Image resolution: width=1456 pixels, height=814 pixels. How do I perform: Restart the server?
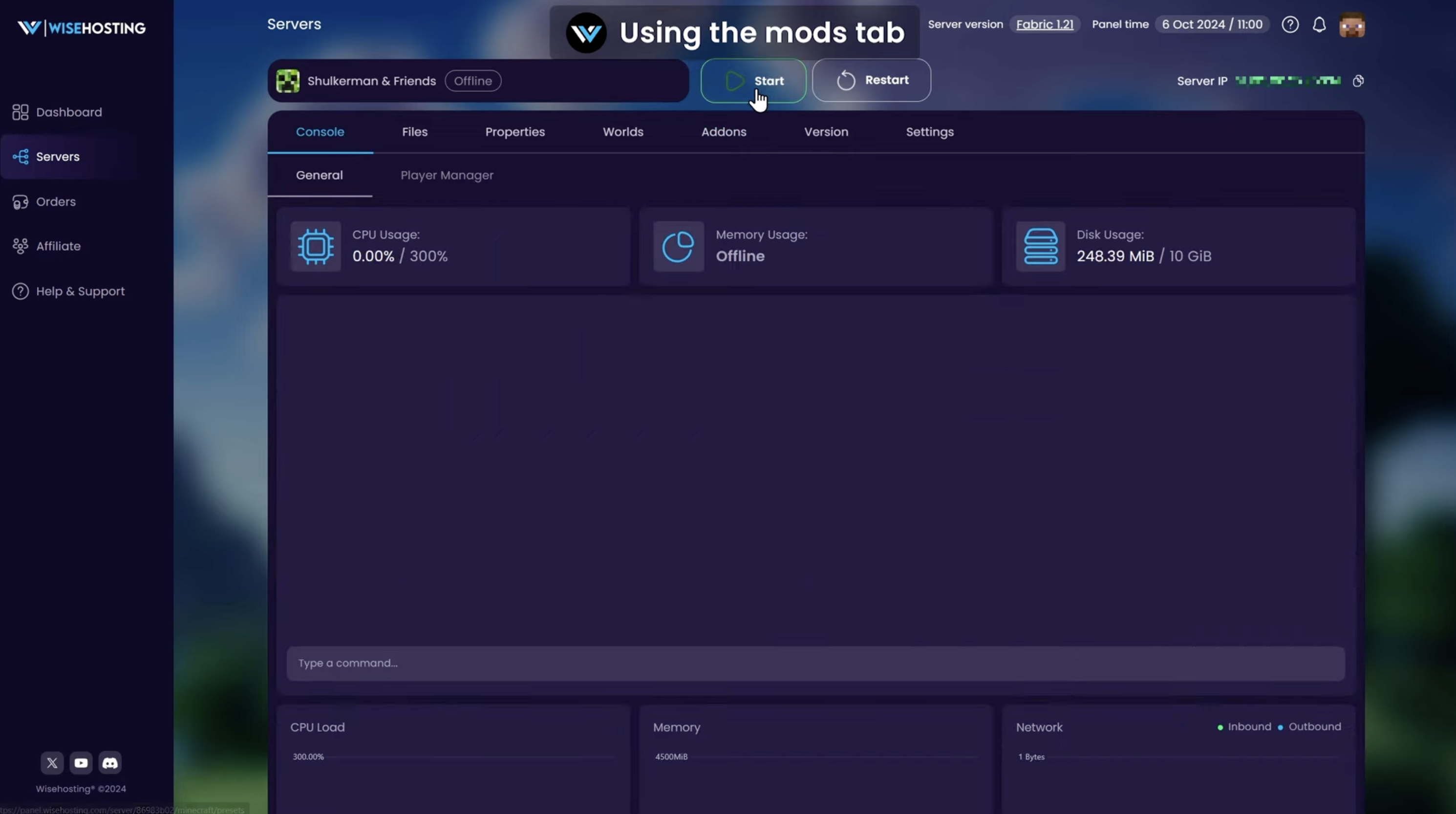click(872, 80)
